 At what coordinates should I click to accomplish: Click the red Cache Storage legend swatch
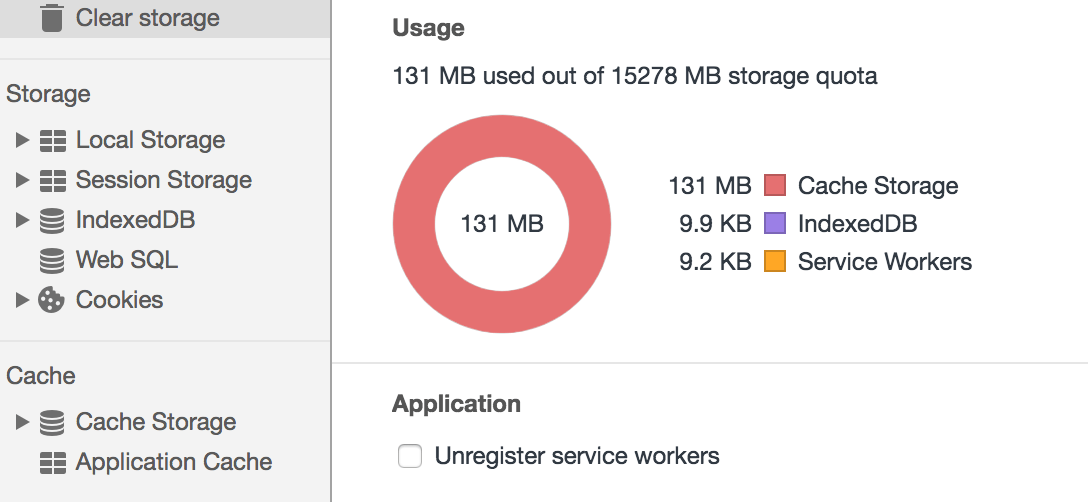pos(775,186)
